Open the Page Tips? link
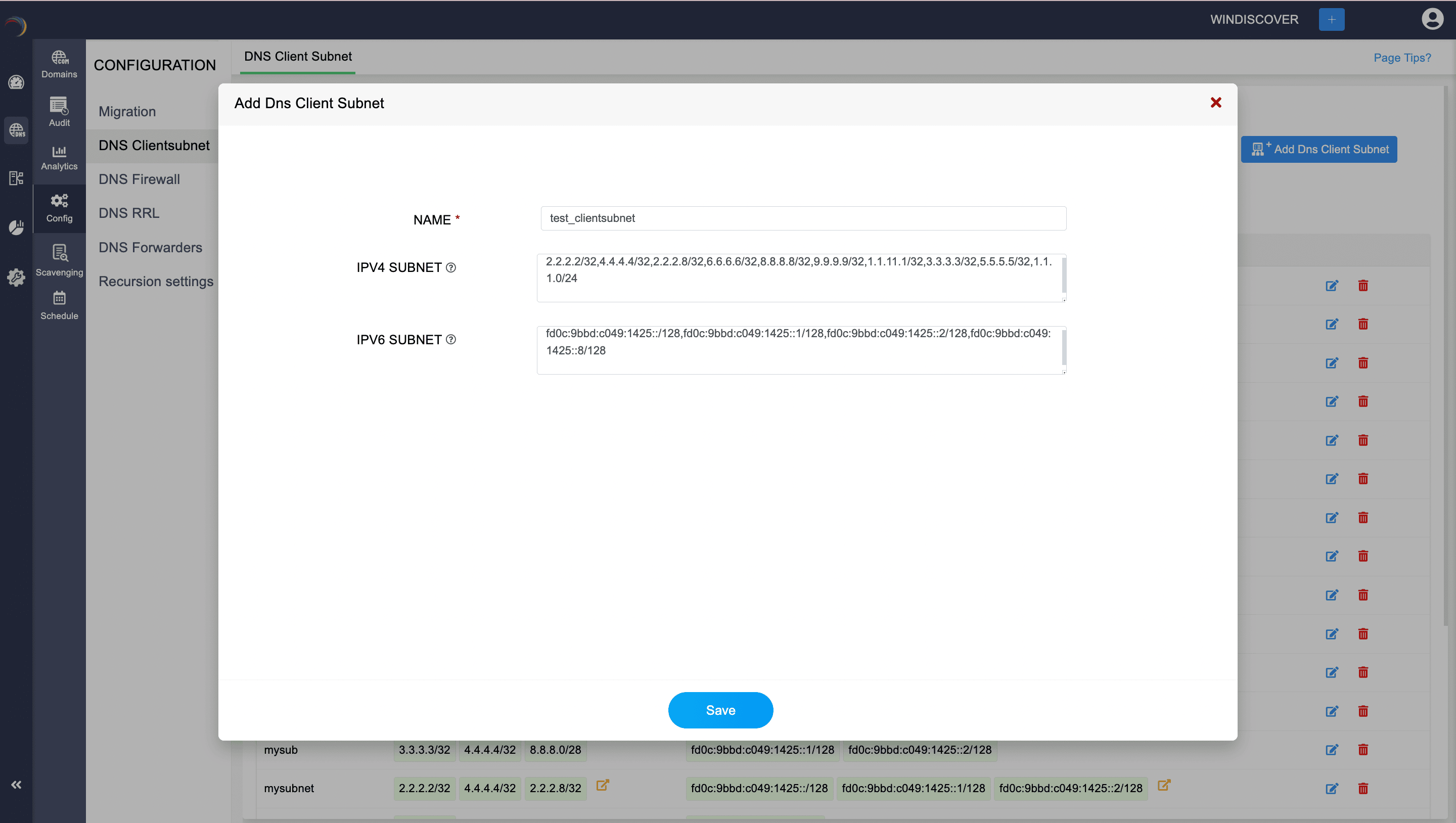Screen dimensions: 1456x823 (x=1402, y=58)
